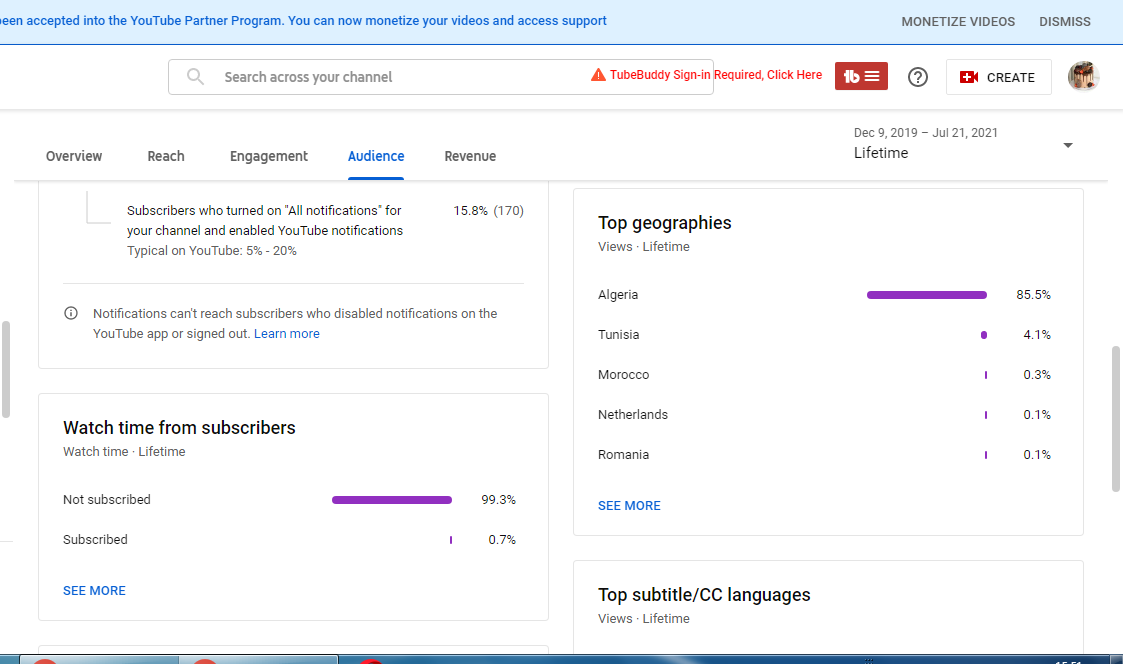Focus the Search across your channel field

(440, 77)
